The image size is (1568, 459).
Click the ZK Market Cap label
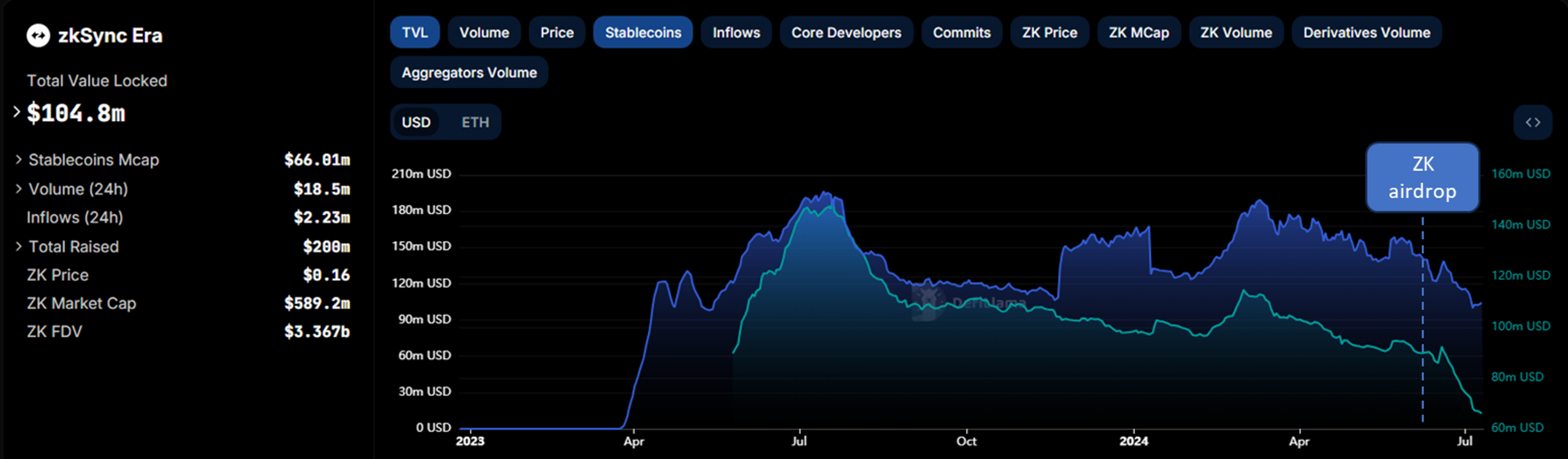coord(81,303)
